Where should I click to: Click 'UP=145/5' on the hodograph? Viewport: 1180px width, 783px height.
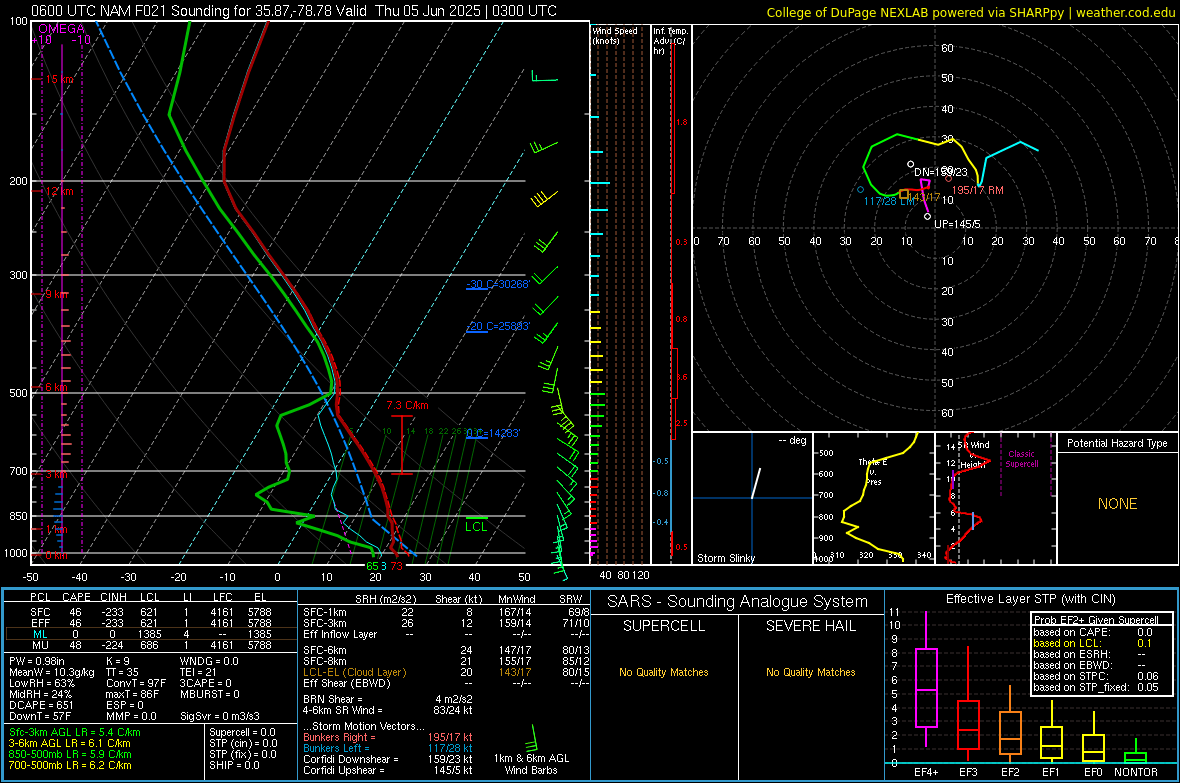(x=957, y=224)
